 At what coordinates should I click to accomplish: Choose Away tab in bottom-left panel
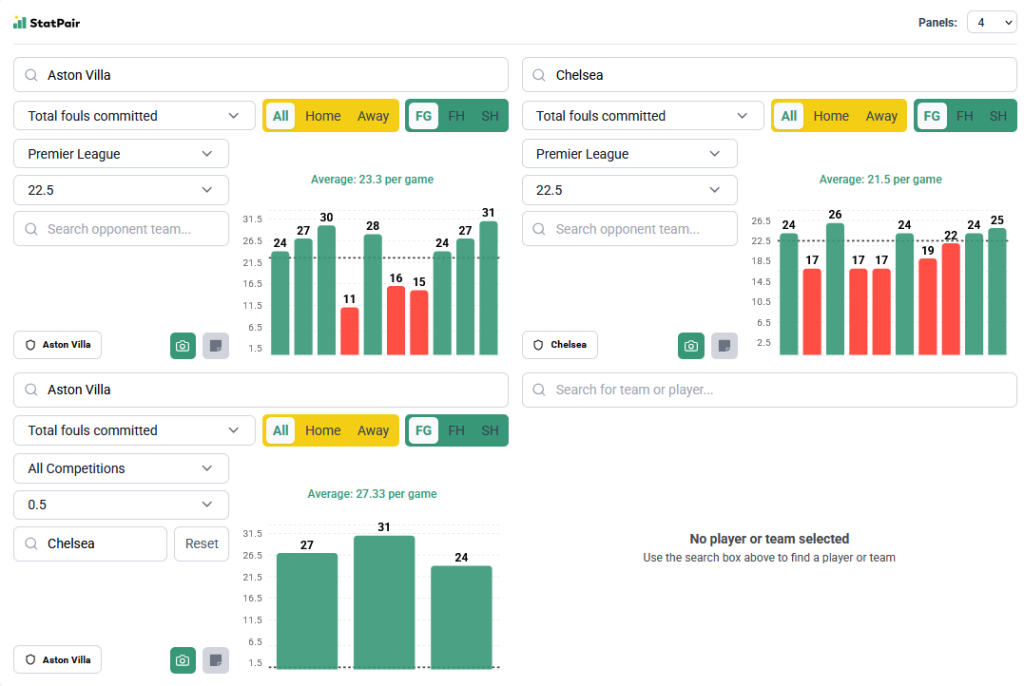click(x=373, y=430)
